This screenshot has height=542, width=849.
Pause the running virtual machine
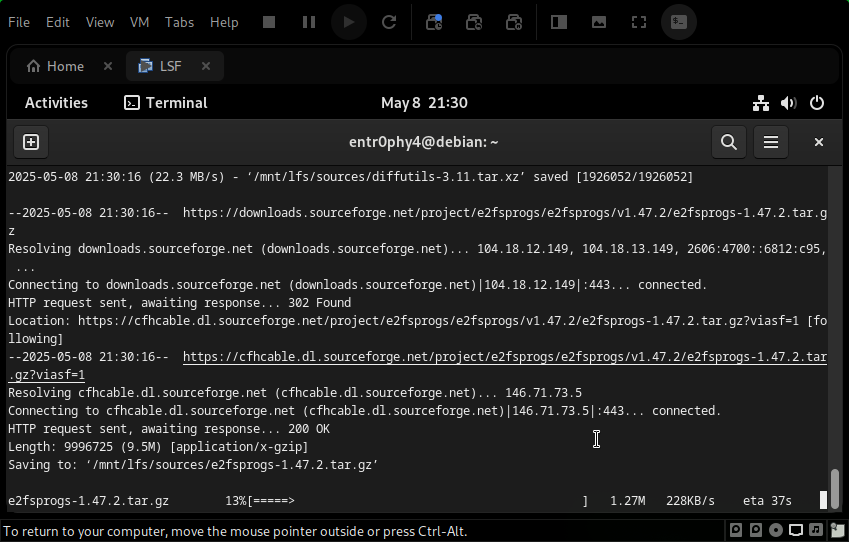(x=309, y=21)
